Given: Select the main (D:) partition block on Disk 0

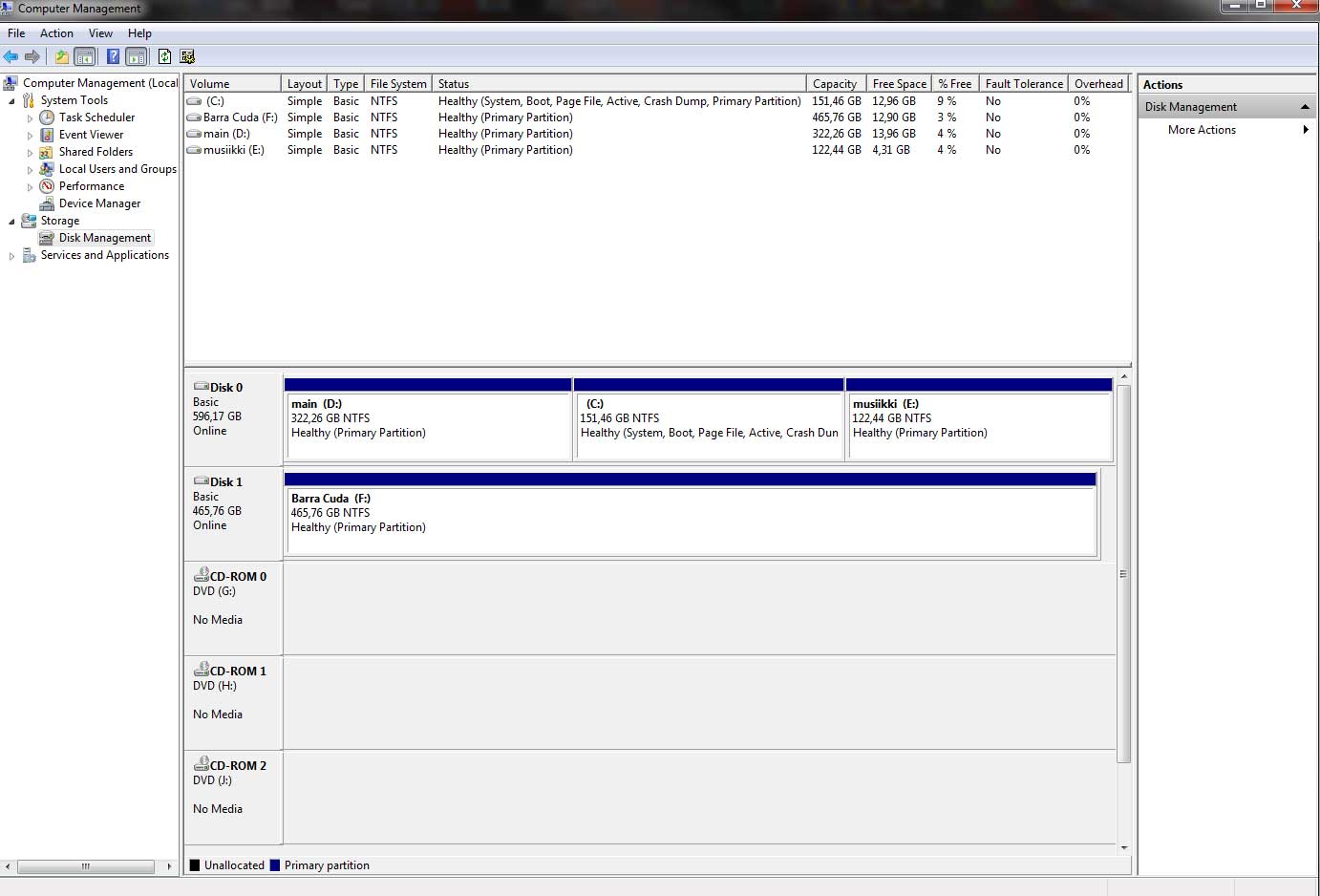Looking at the screenshot, I should click(428, 419).
